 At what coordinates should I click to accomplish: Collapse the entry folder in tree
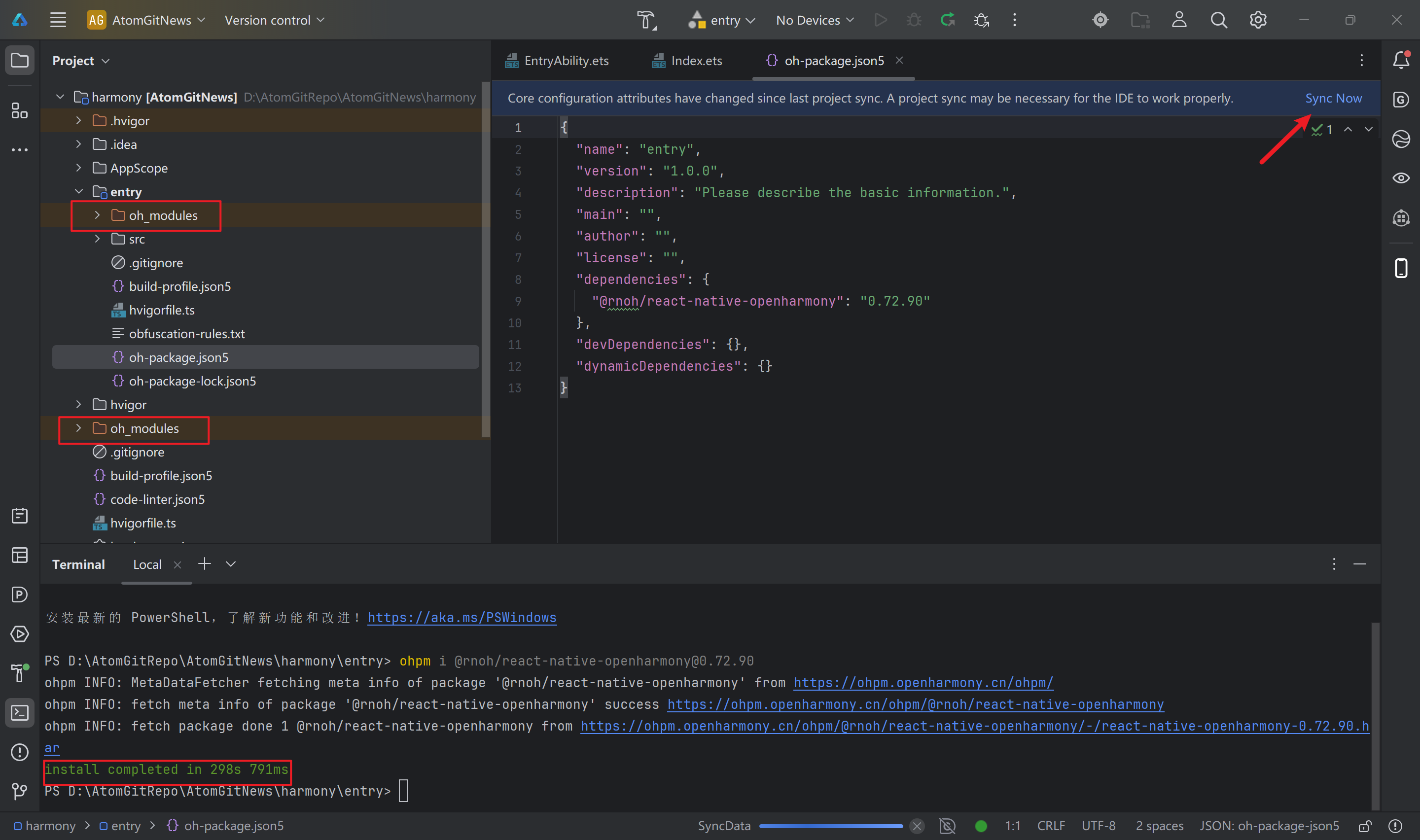(x=79, y=192)
